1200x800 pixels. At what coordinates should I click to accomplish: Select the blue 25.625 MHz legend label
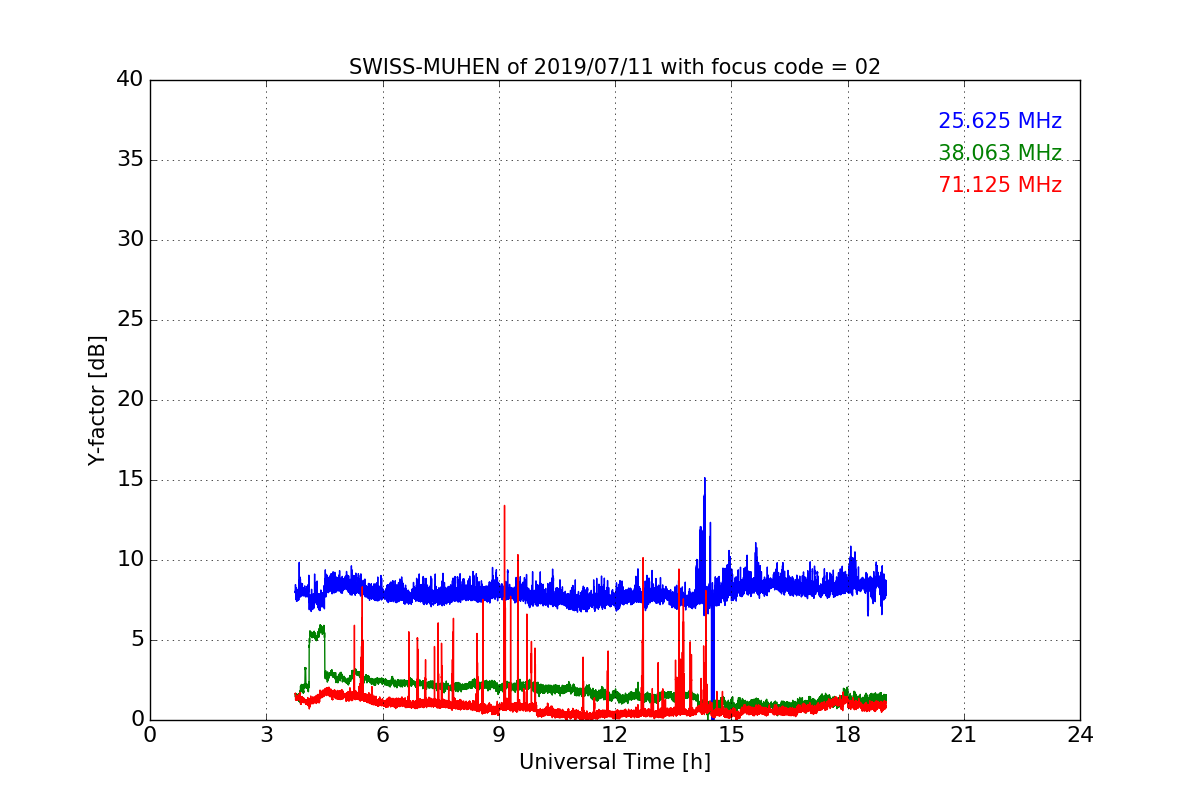(x=1000, y=121)
